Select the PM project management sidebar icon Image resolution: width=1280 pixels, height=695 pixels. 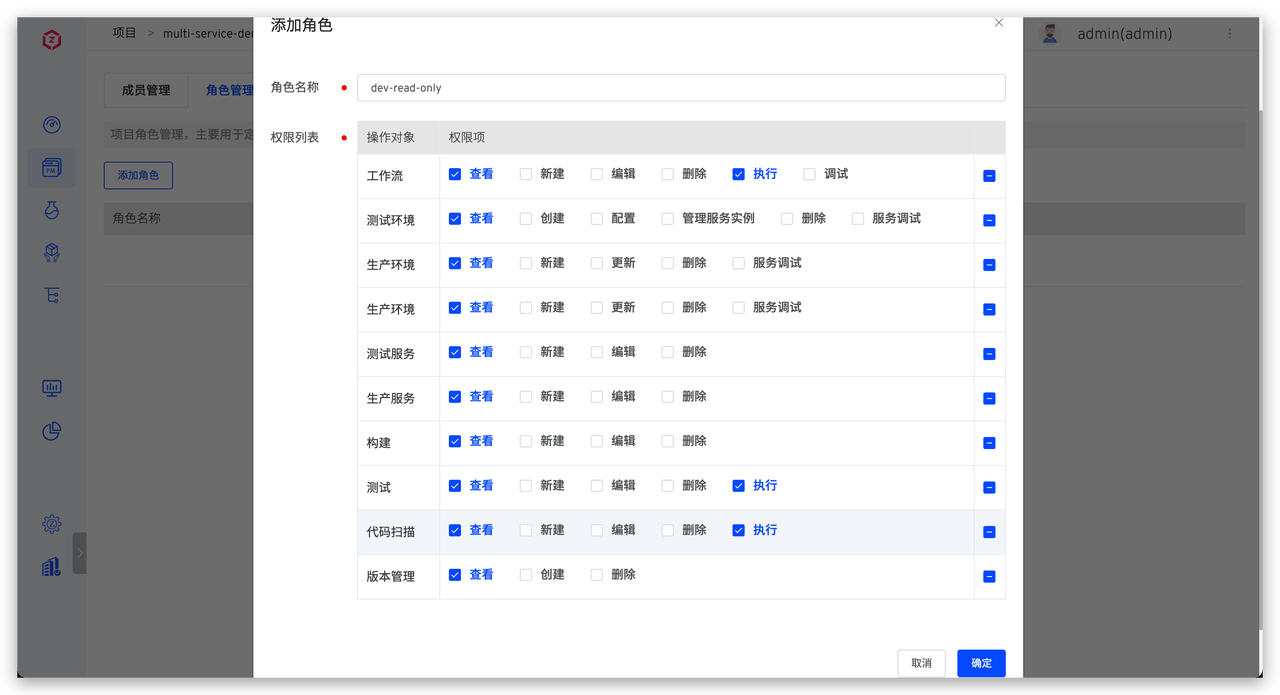tap(51, 167)
